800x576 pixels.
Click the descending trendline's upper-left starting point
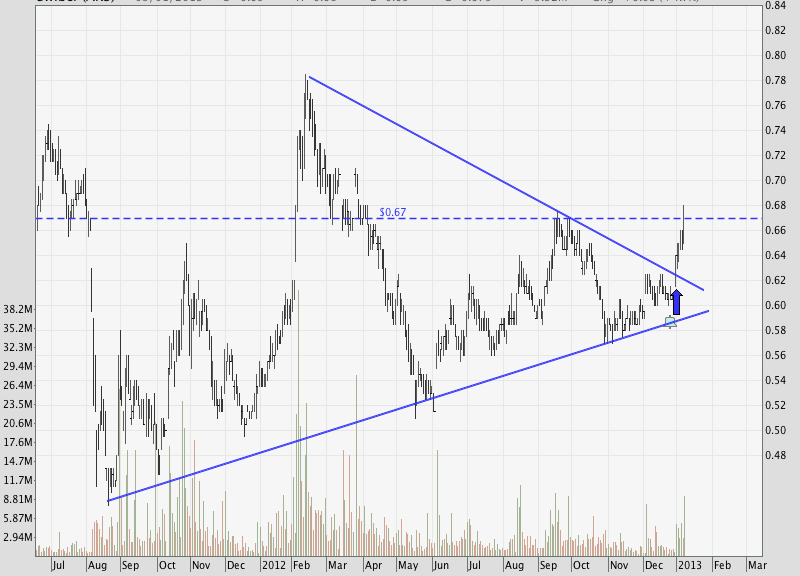point(308,76)
